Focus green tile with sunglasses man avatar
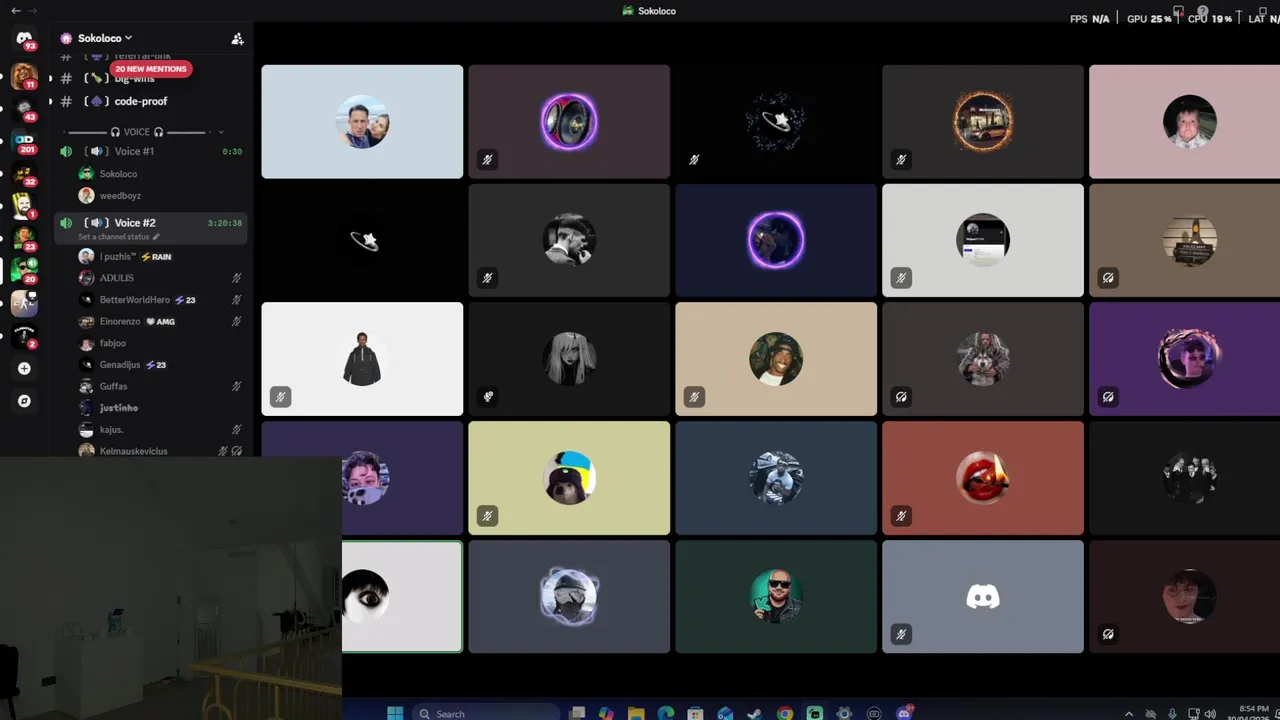This screenshot has width=1280, height=720. 776,597
